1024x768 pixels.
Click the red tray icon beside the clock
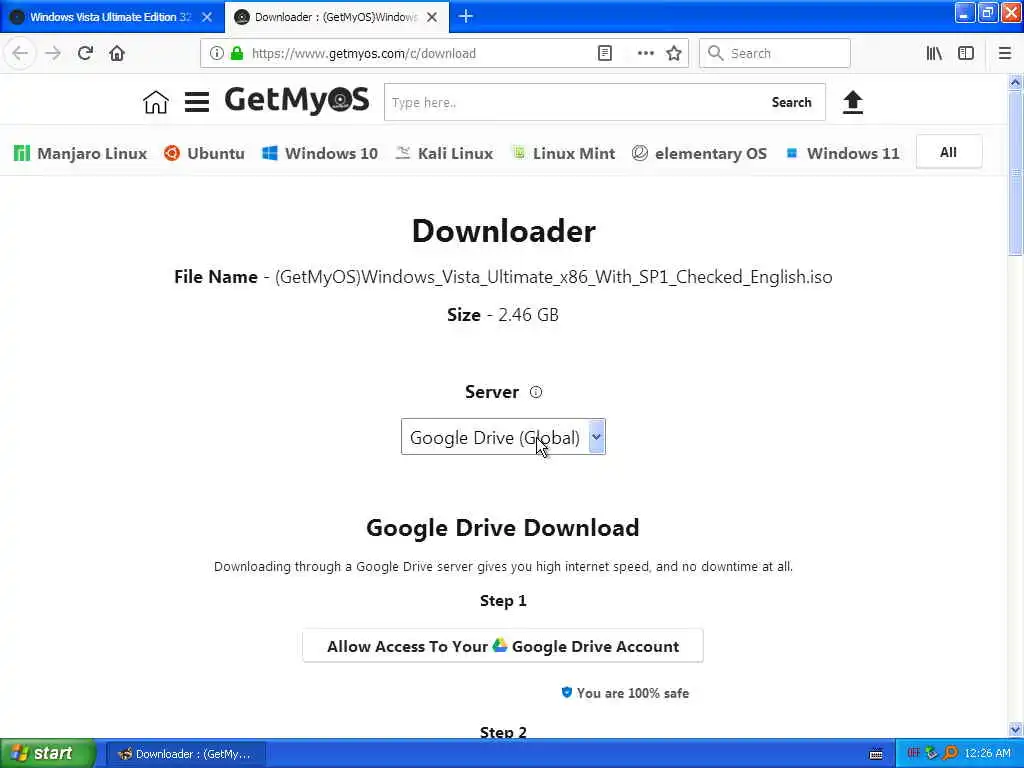[913, 753]
